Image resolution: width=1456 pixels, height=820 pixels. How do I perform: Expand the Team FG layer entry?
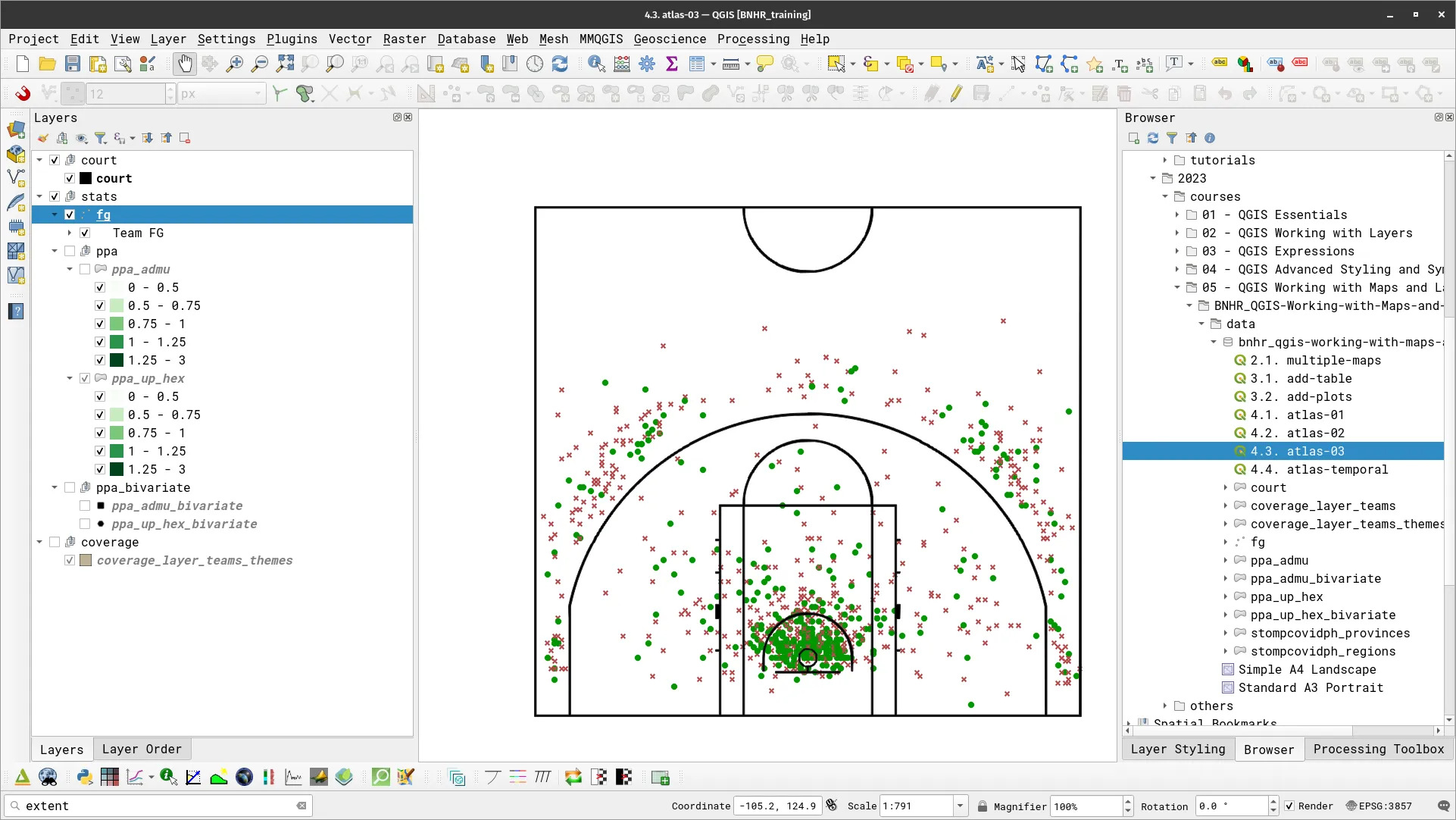click(68, 233)
